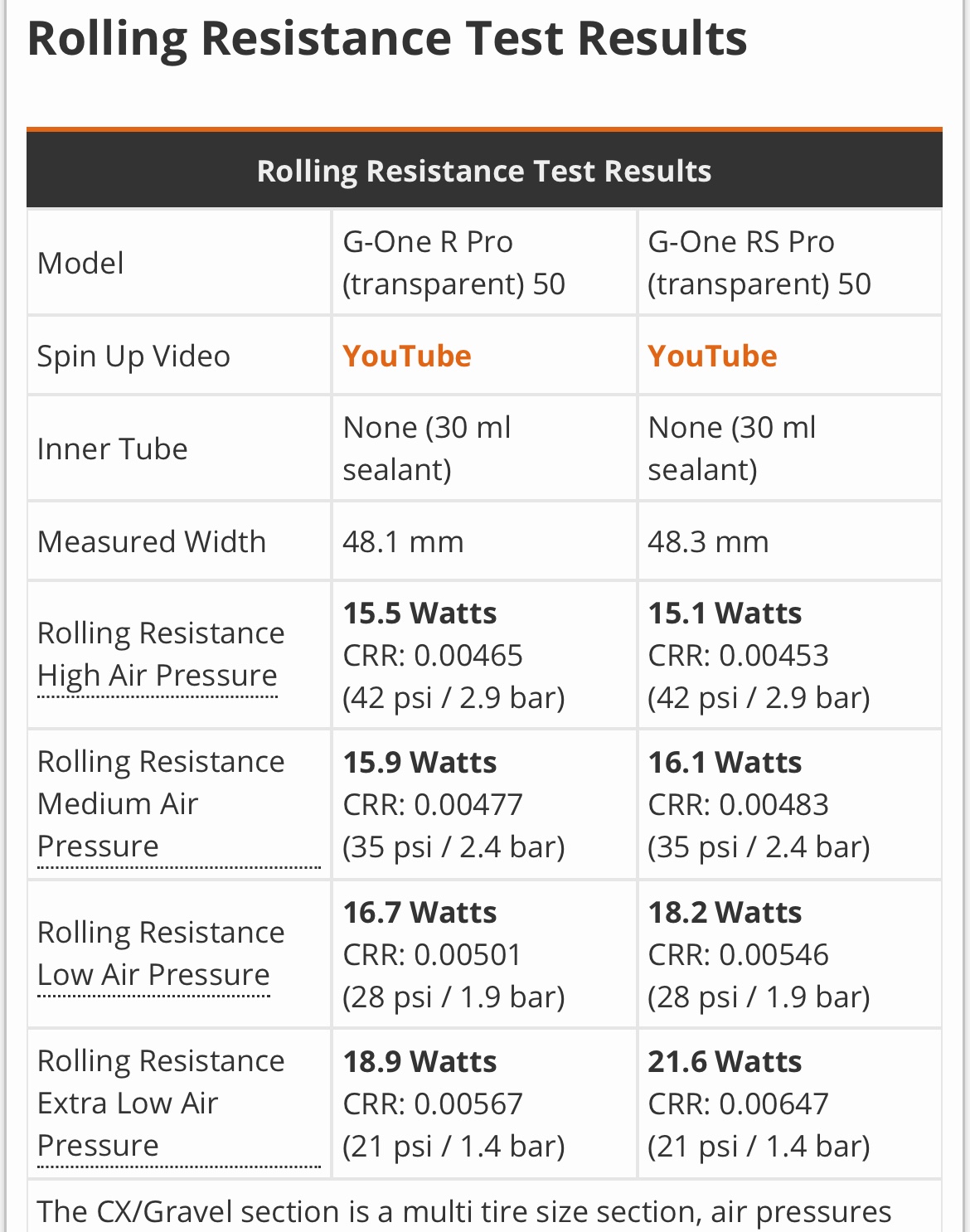Image resolution: width=970 pixels, height=1232 pixels.
Task: Select the G-One R Pro (transparent) 50 model cell
Action: pos(453,263)
